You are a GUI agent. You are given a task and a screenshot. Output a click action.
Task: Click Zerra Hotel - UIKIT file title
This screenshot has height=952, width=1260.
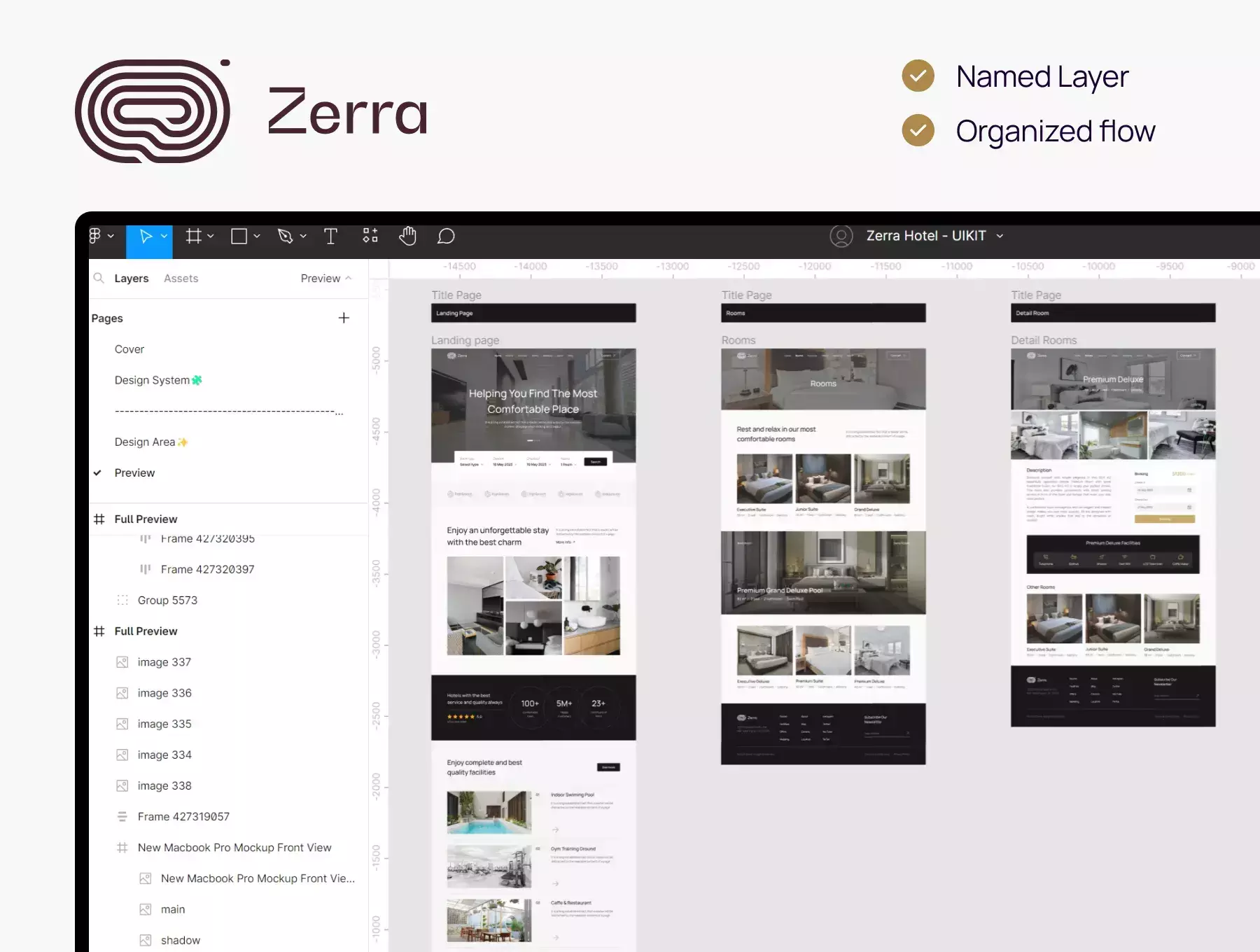click(925, 236)
